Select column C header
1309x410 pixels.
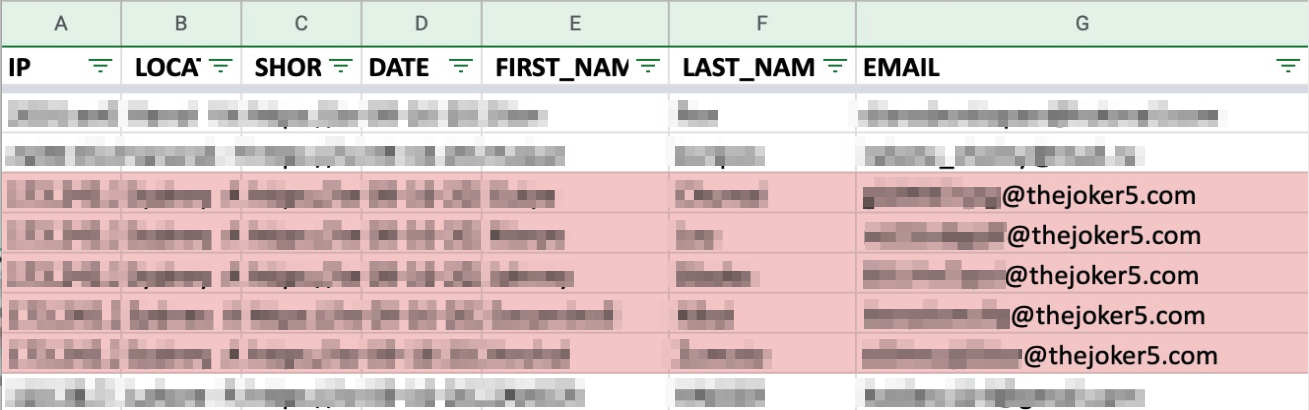301,22
